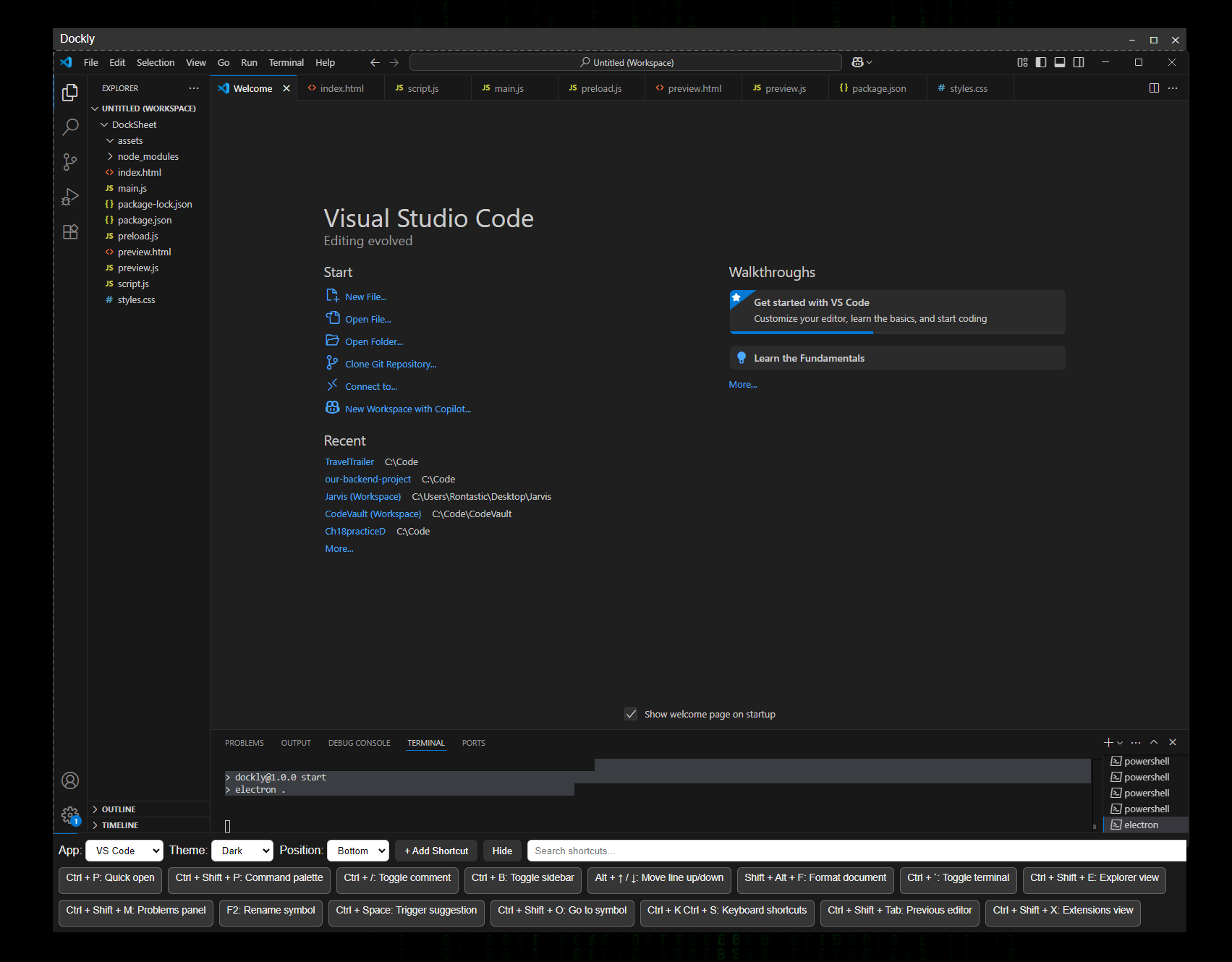The image size is (1232, 962).
Task: Uncheck Show welcome page on startup
Action: click(x=631, y=713)
